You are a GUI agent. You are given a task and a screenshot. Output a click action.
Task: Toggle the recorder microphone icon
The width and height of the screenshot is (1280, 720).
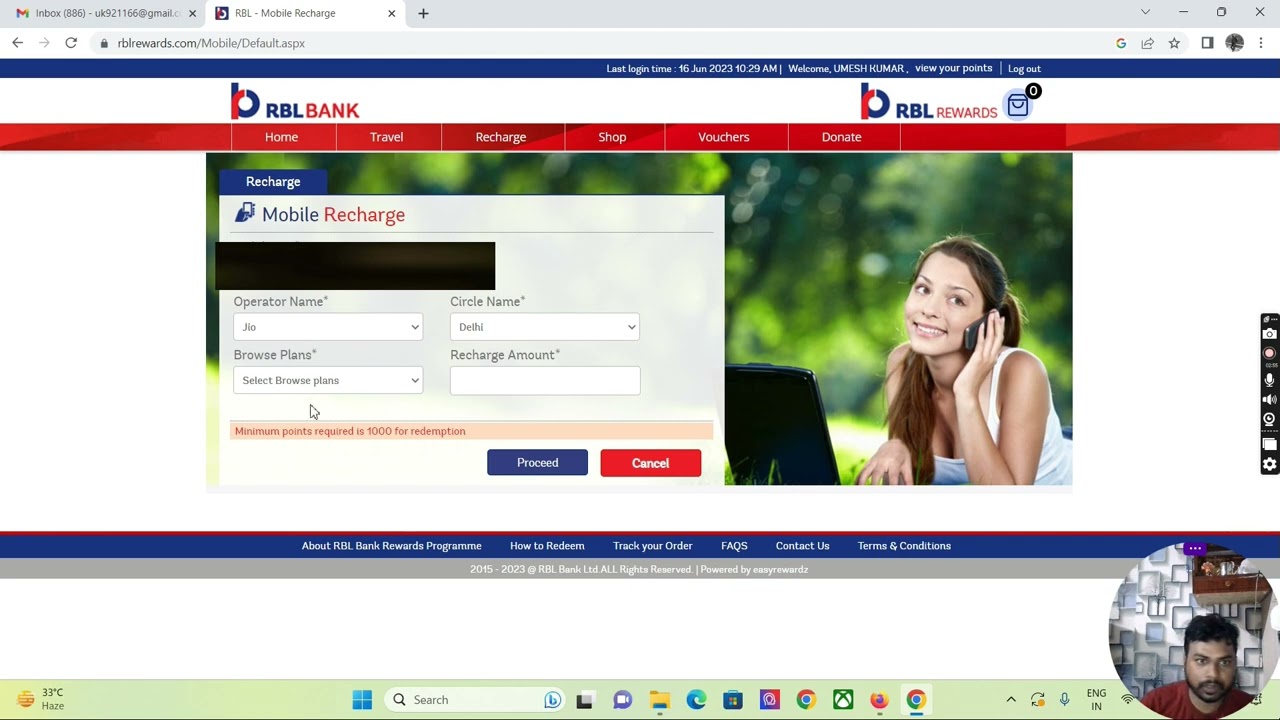1270,379
